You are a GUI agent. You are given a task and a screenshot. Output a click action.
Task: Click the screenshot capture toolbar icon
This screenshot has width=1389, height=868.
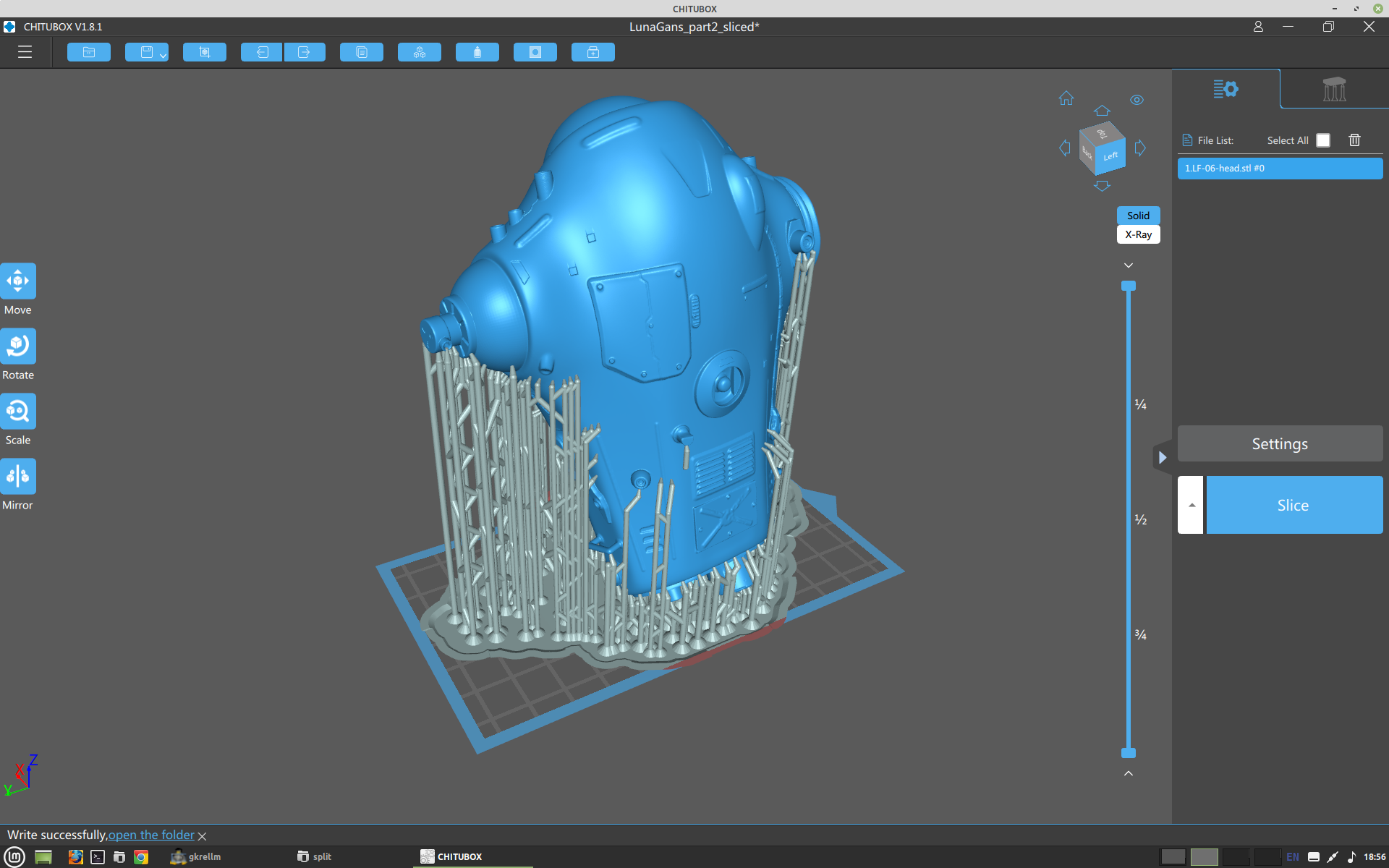pos(205,52)
